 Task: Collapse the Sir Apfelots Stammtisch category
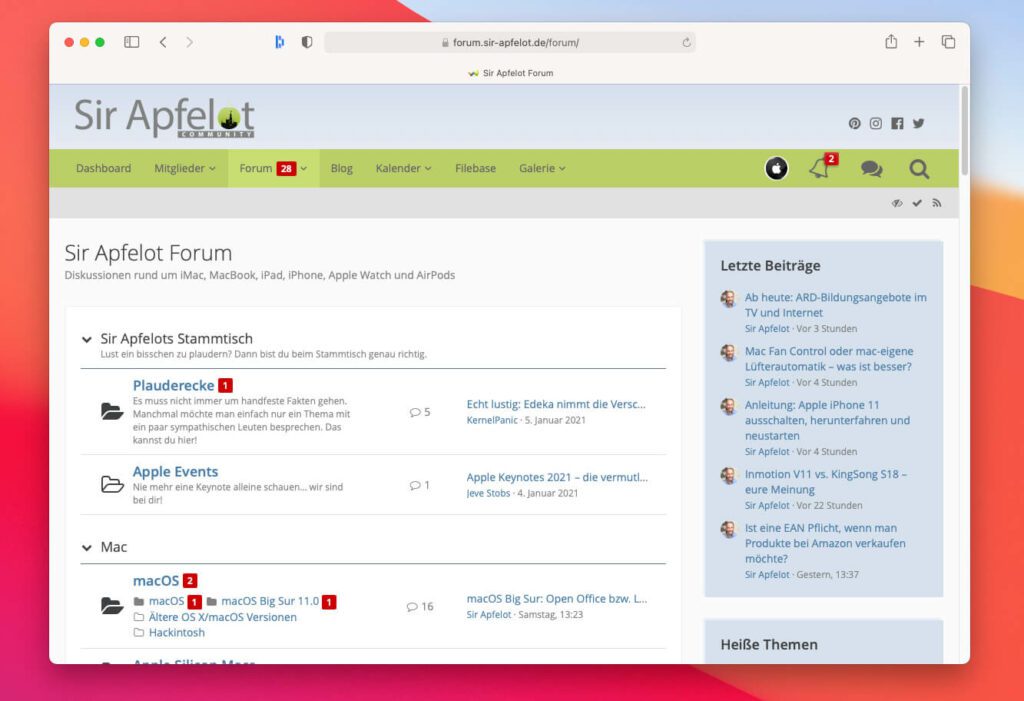(86, 339)
